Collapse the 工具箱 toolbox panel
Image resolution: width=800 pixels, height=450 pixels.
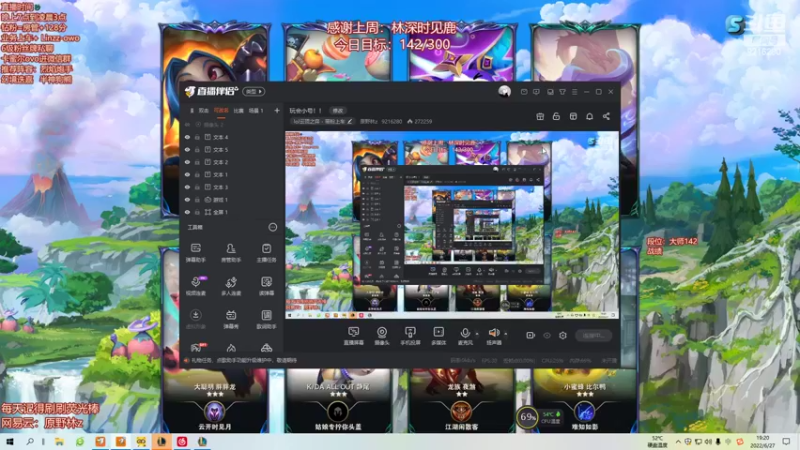click(273, 228)
